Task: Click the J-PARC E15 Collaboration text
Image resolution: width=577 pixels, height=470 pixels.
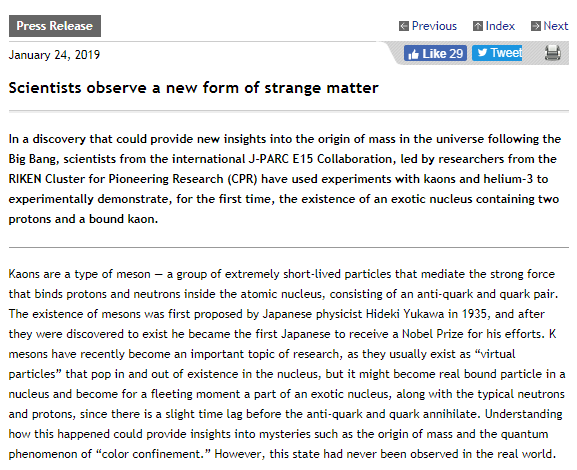Action: [x=318, y=159]
